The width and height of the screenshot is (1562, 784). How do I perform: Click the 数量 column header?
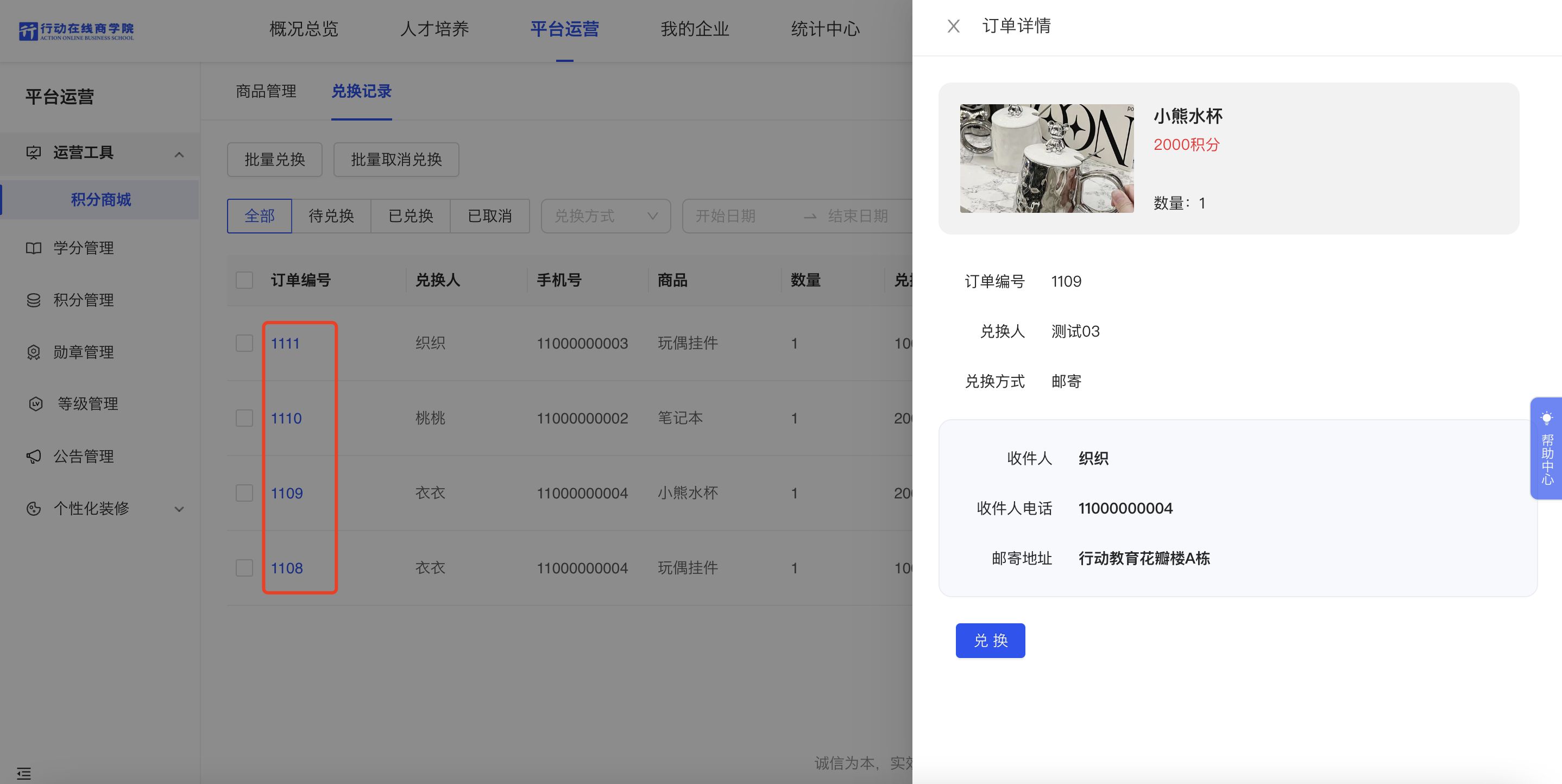click(x=806, y=280)
